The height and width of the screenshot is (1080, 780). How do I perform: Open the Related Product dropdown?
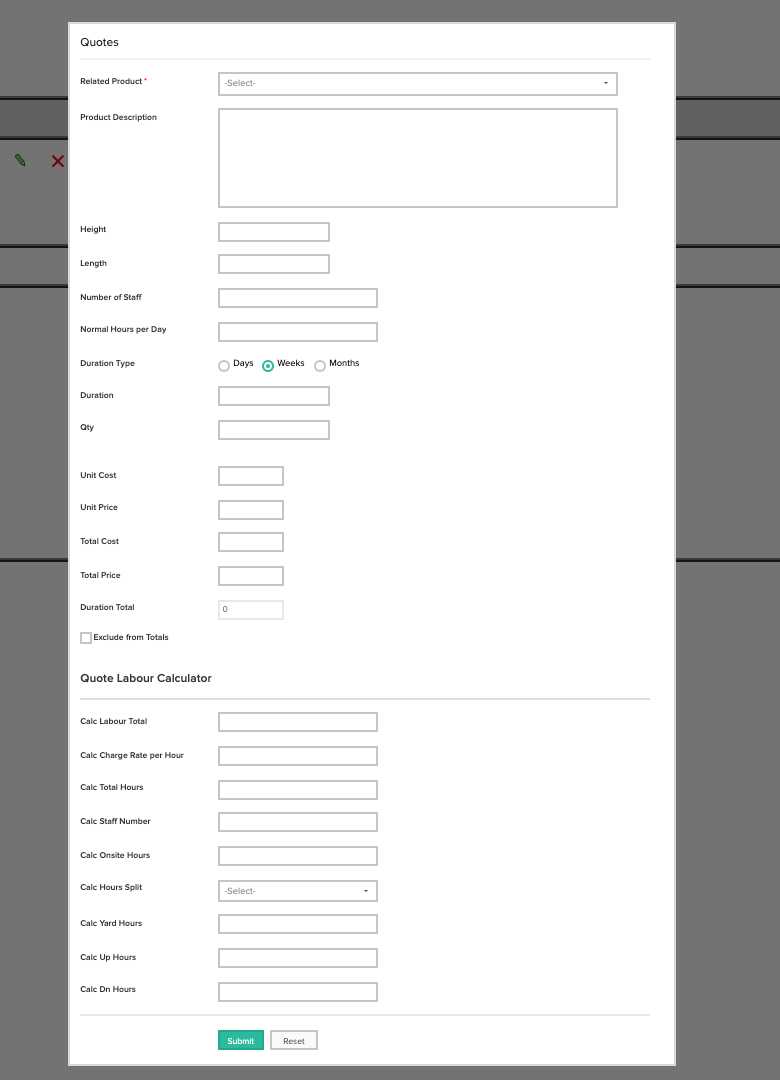tap(418, 83)
